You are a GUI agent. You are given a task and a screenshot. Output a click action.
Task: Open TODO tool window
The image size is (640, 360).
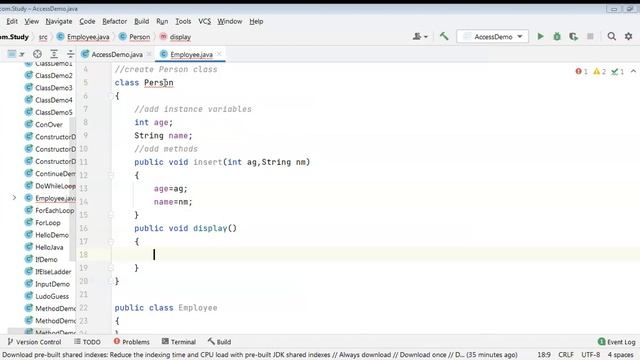pyautogui.click(x=87, y=342)
